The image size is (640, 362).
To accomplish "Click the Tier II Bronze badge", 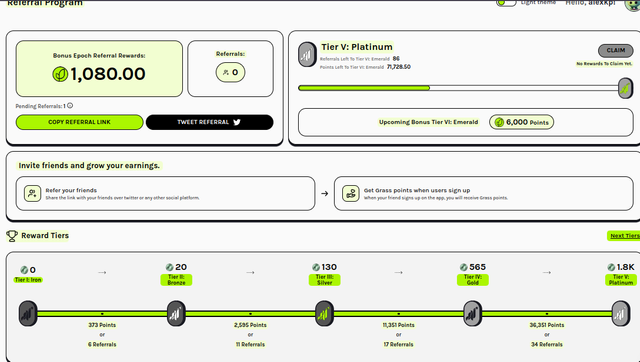I will 176,313.
